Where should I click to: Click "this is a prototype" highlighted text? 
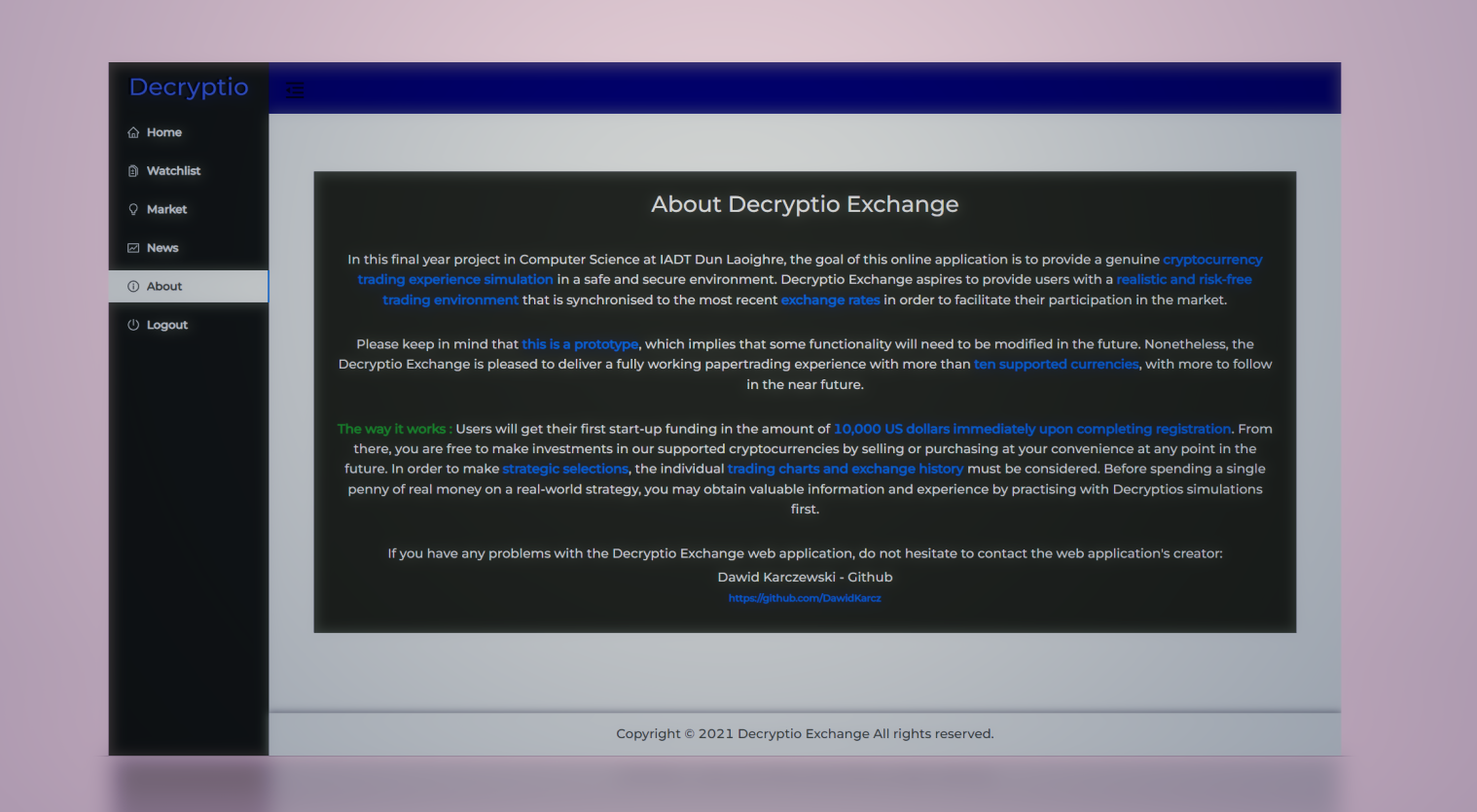tap(580, 344)
